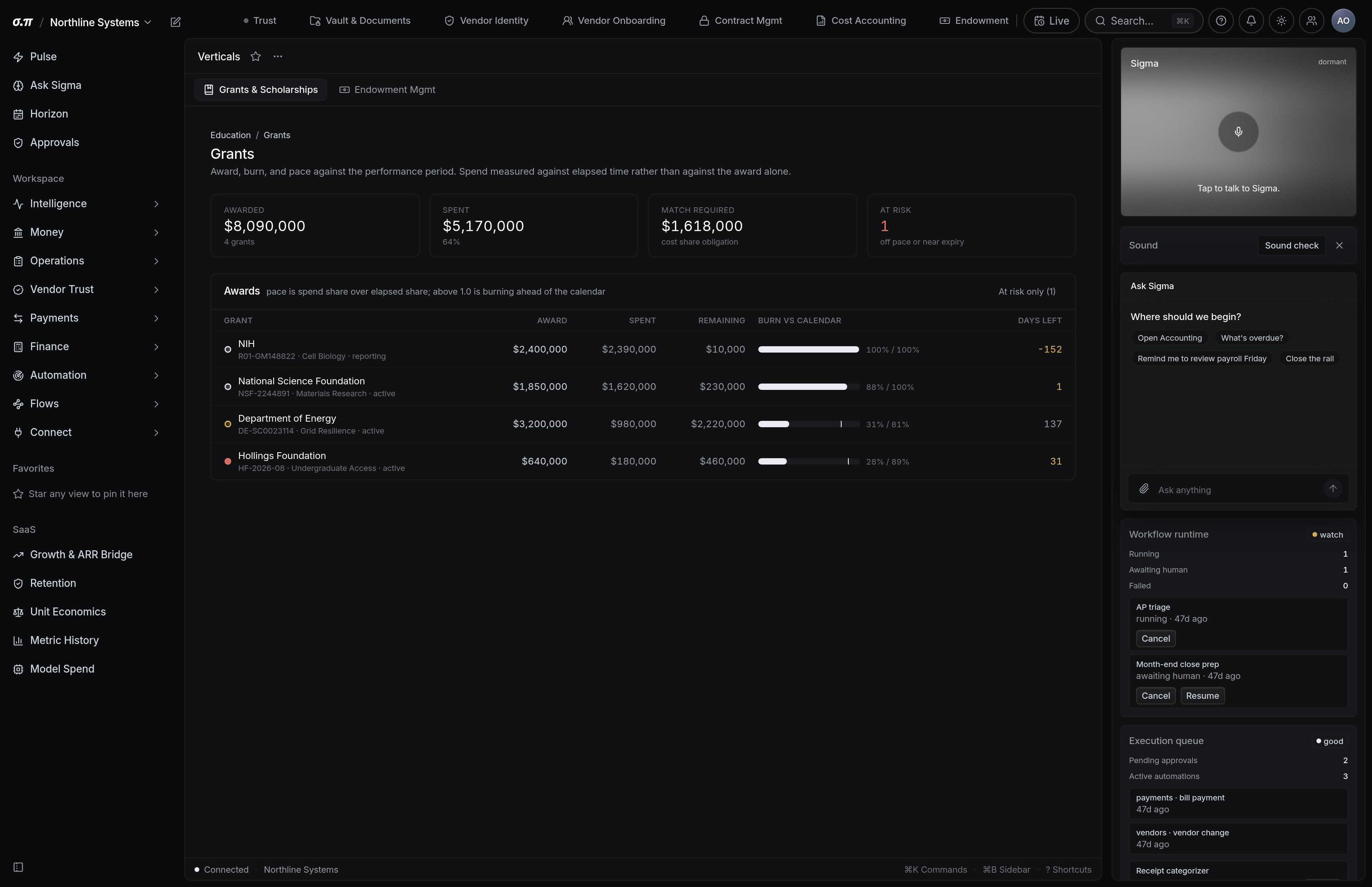
Task: Expand Money section
Action: pos(87,232)
